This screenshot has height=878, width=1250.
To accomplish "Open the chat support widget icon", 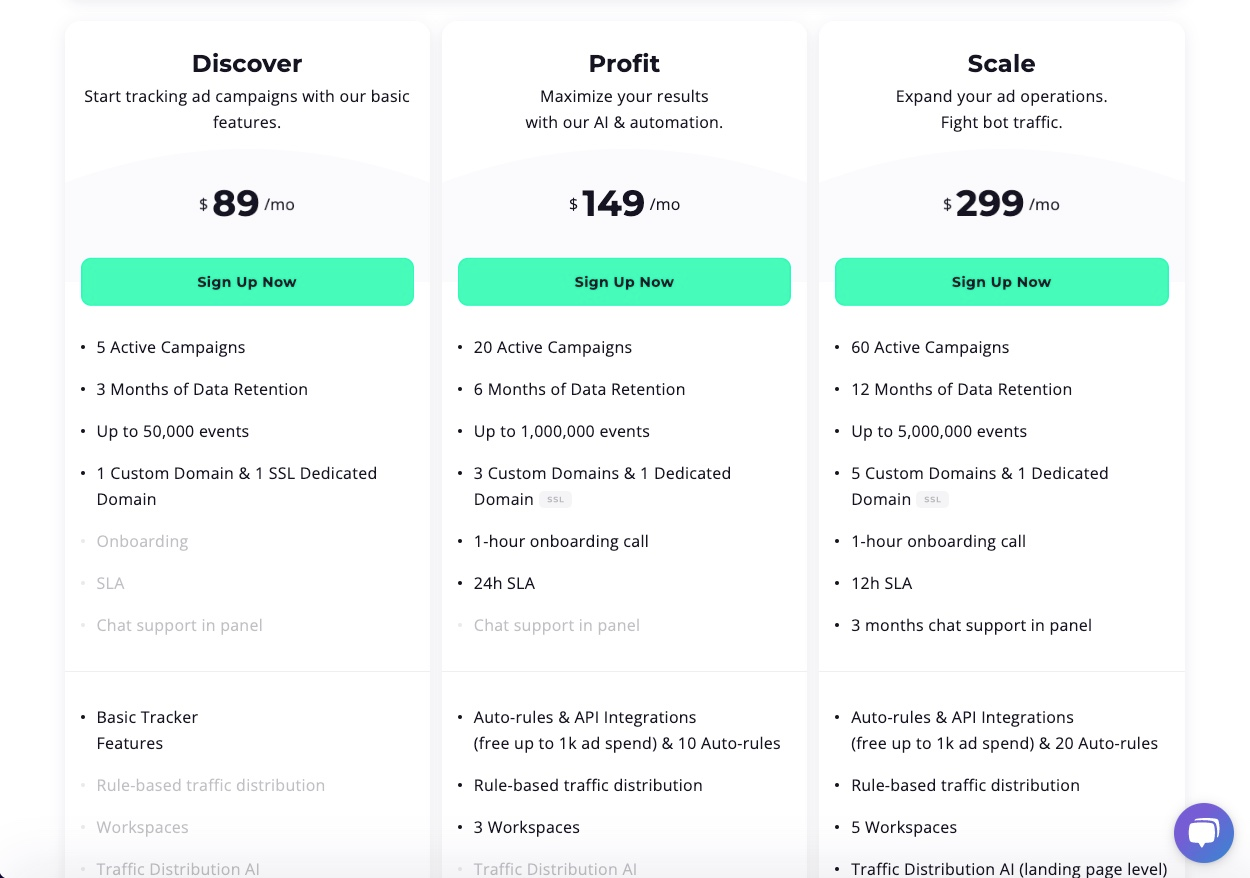I will (x=1204, y=832).
